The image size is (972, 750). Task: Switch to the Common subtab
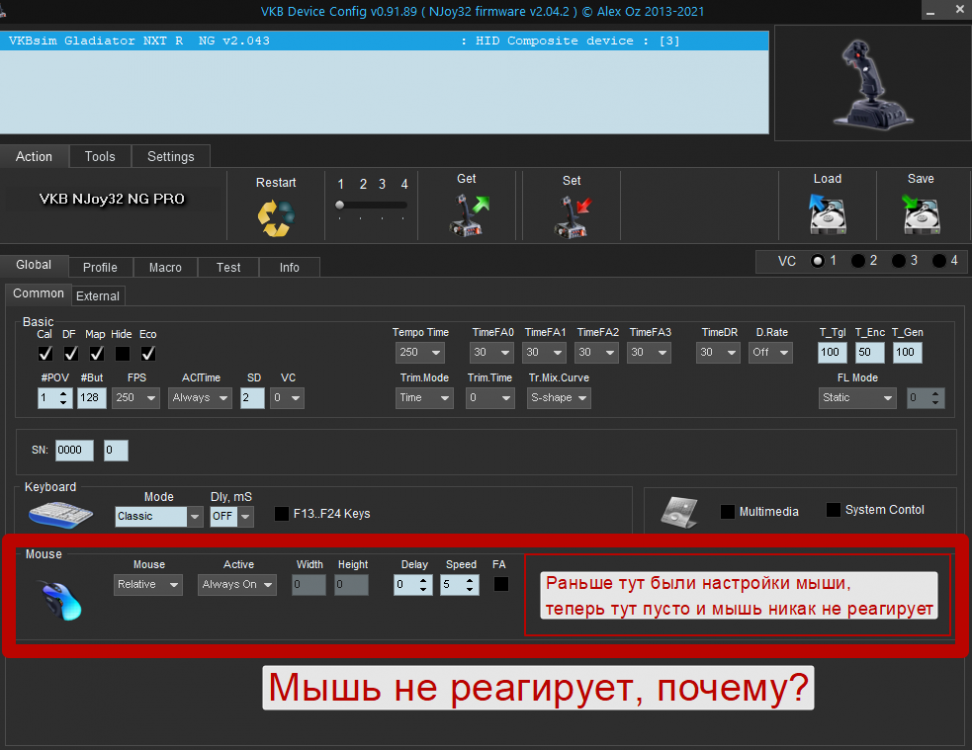click(38, 294)
